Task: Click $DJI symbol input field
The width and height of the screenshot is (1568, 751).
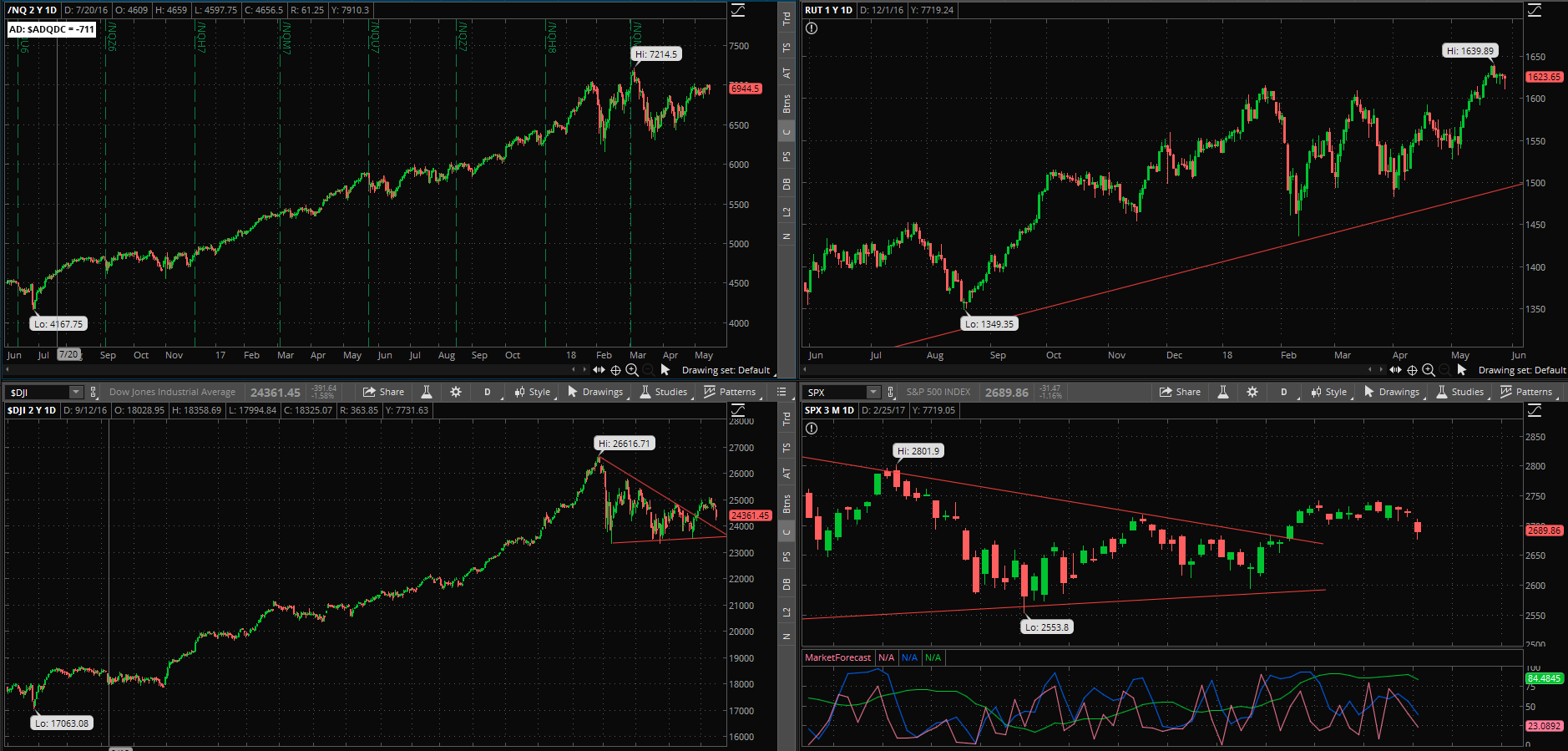Action: (x=38, y=392)
